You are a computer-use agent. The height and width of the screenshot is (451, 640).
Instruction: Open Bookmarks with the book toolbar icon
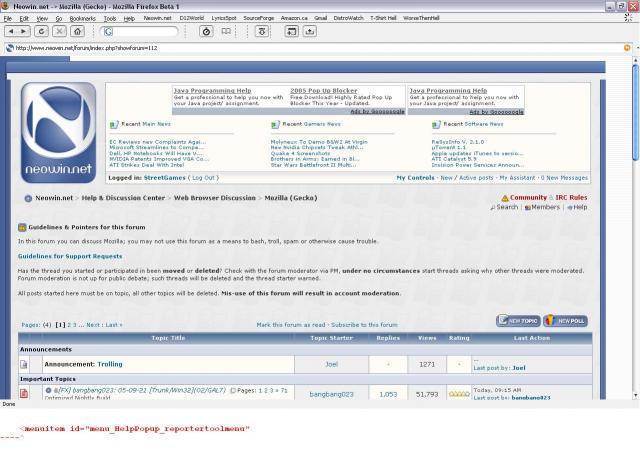[x=226, y=31]
